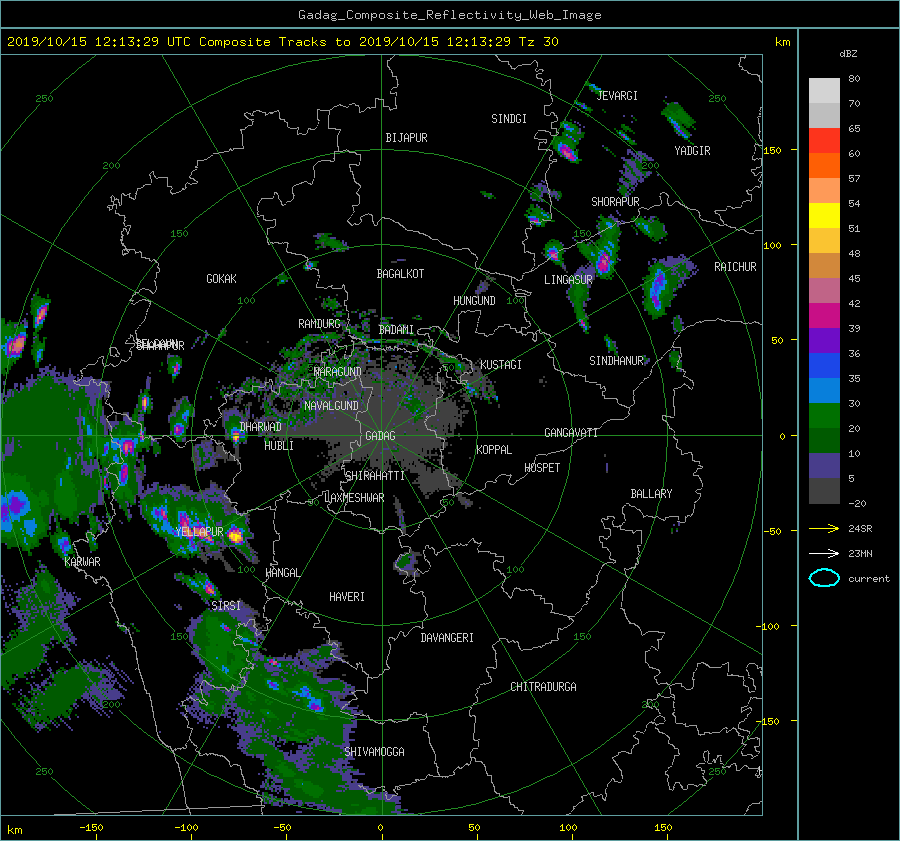The image size is (900, 841).
Task: Click the -20 value in dBZ legend
Action: click(x=857, y=503)
